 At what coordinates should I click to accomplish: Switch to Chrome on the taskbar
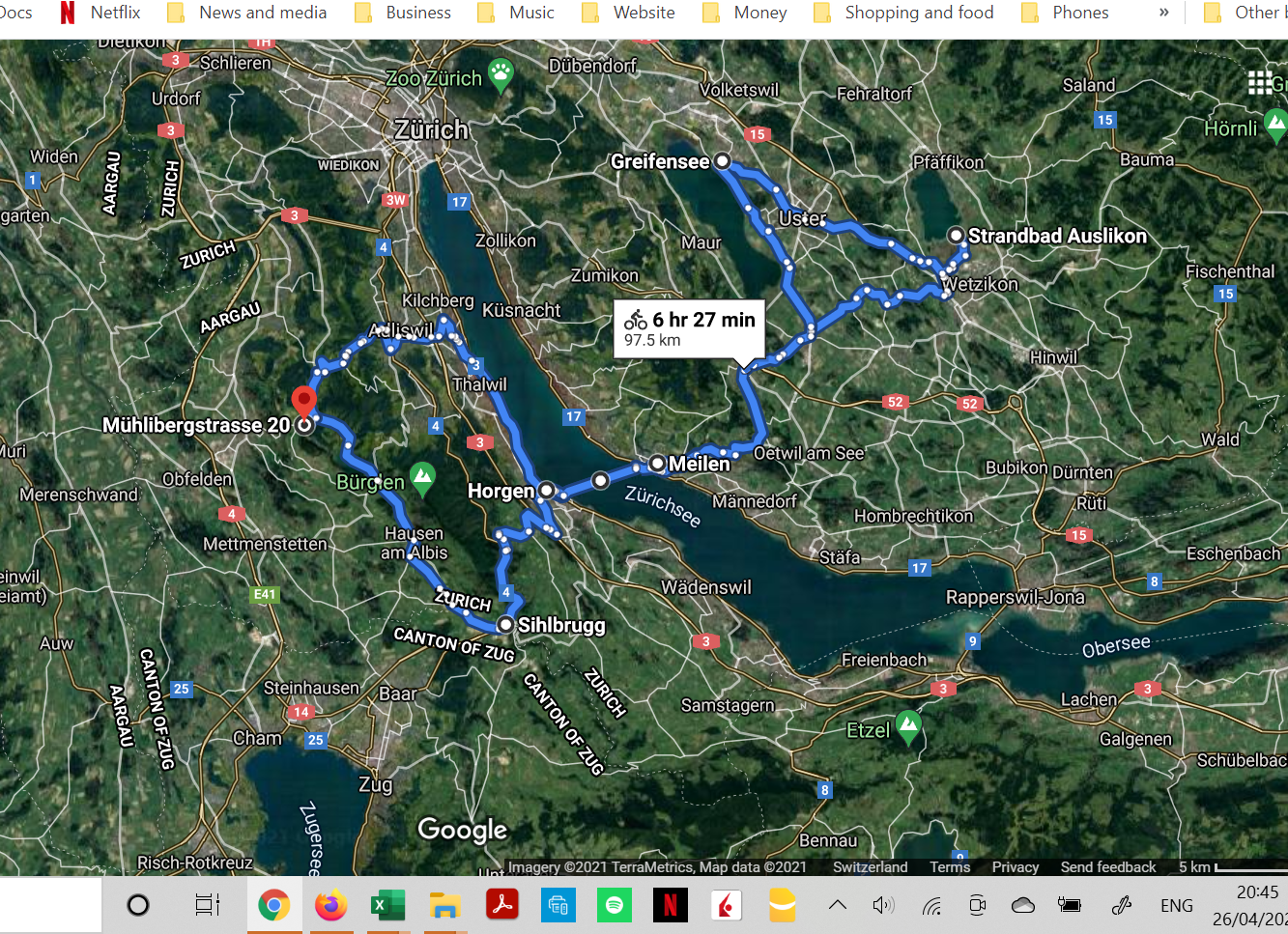tap(274, 905)
